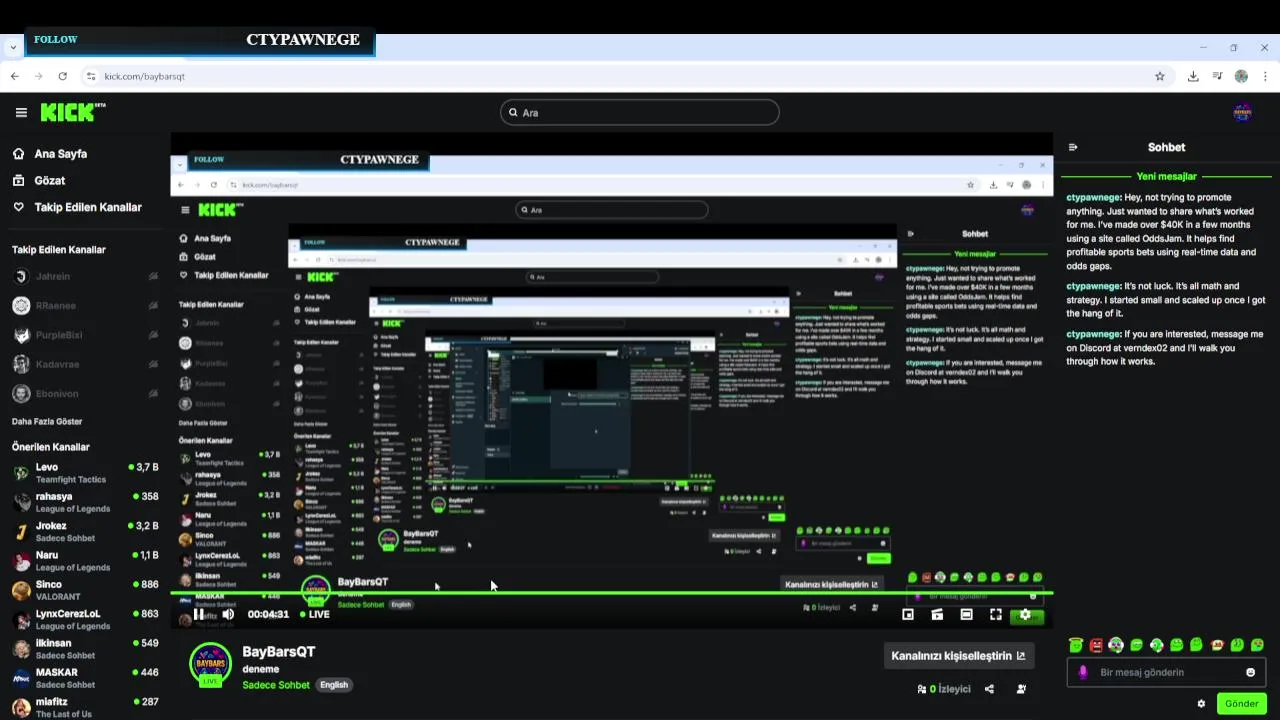Click the user icon right of share
The width and height of the screenshot is (1280, 720).
tap(1021, 689)
